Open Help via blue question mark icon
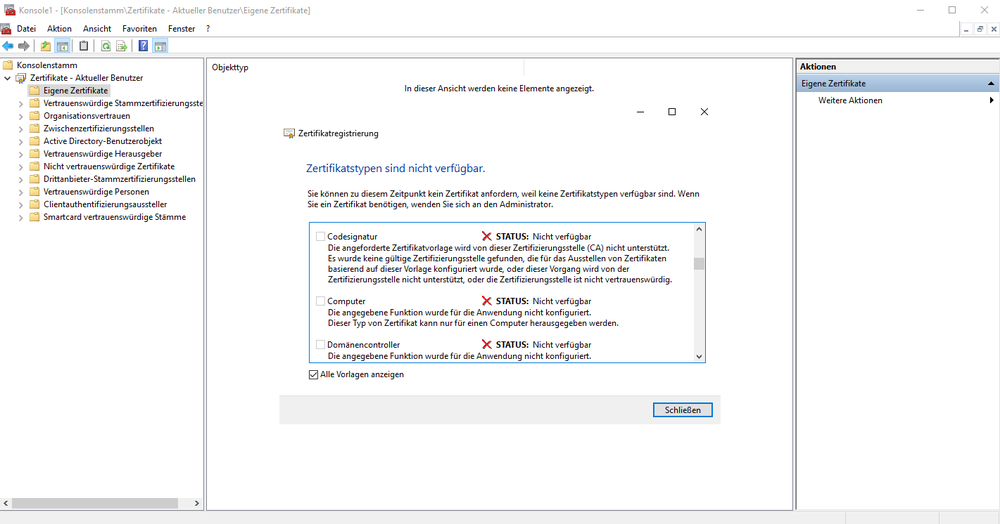Image resolution: width=1000 pixels, height=524 pixels. click(x=144, y=46)
